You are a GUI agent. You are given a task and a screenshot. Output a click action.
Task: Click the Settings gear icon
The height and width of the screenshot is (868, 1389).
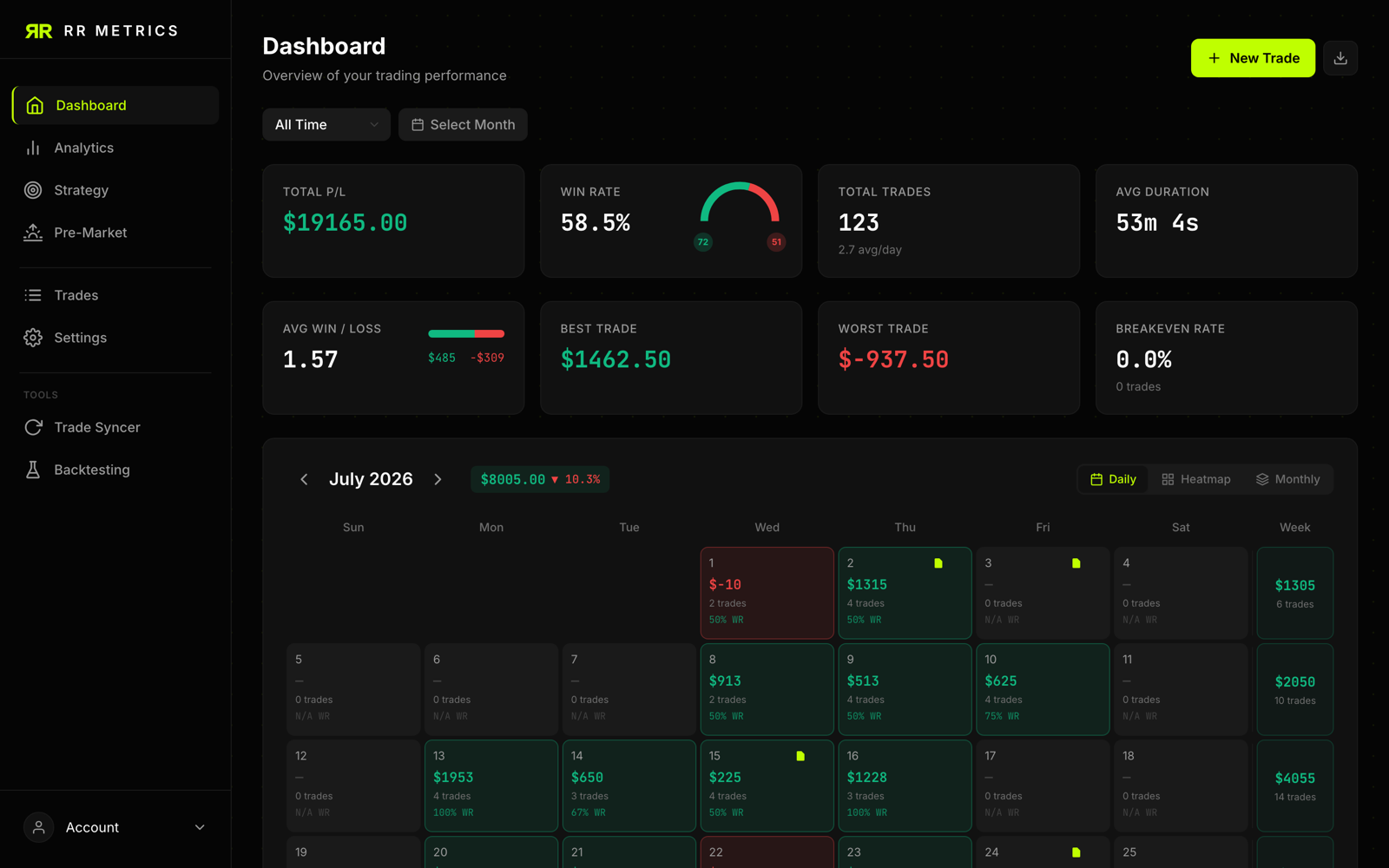[33, 338]
